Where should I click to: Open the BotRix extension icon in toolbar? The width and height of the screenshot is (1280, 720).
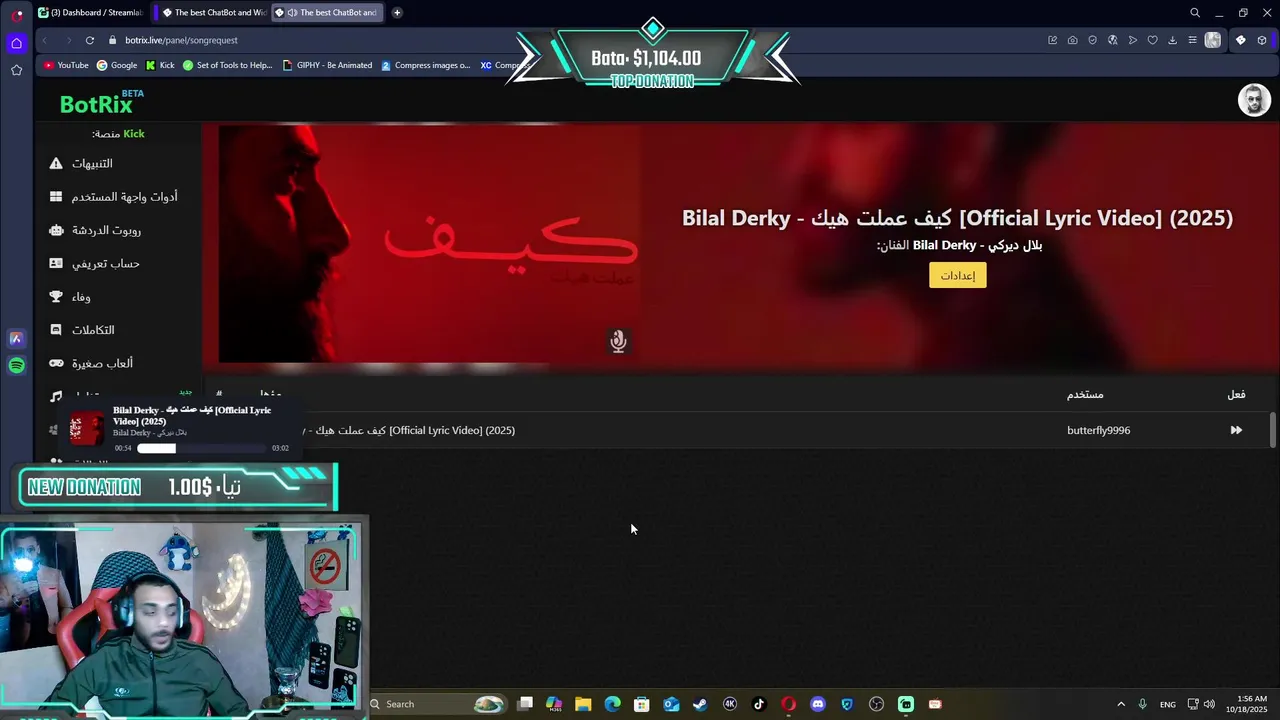coord(1240,40)
